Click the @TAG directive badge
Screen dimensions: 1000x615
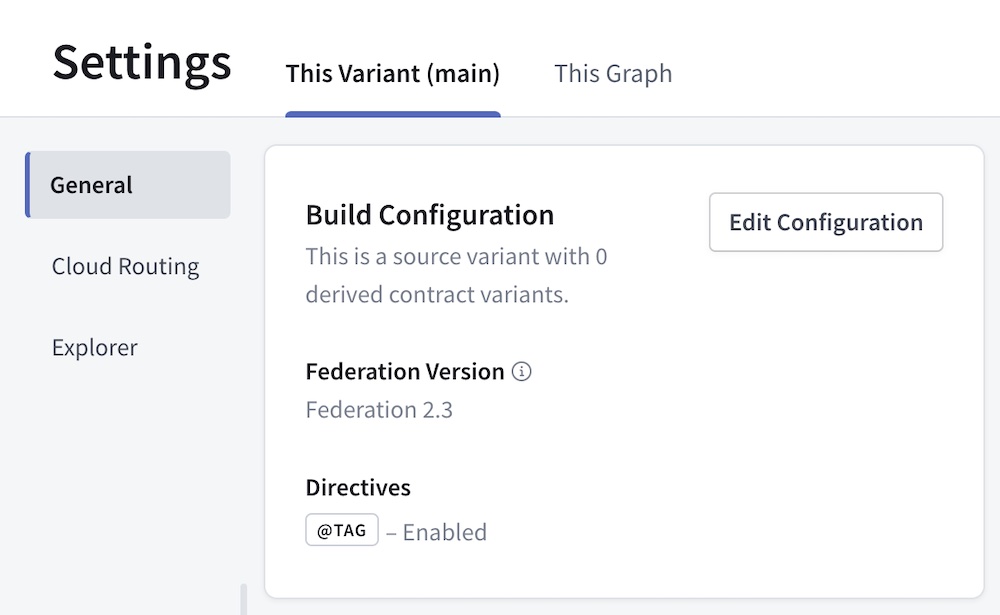tap(341, 530)
